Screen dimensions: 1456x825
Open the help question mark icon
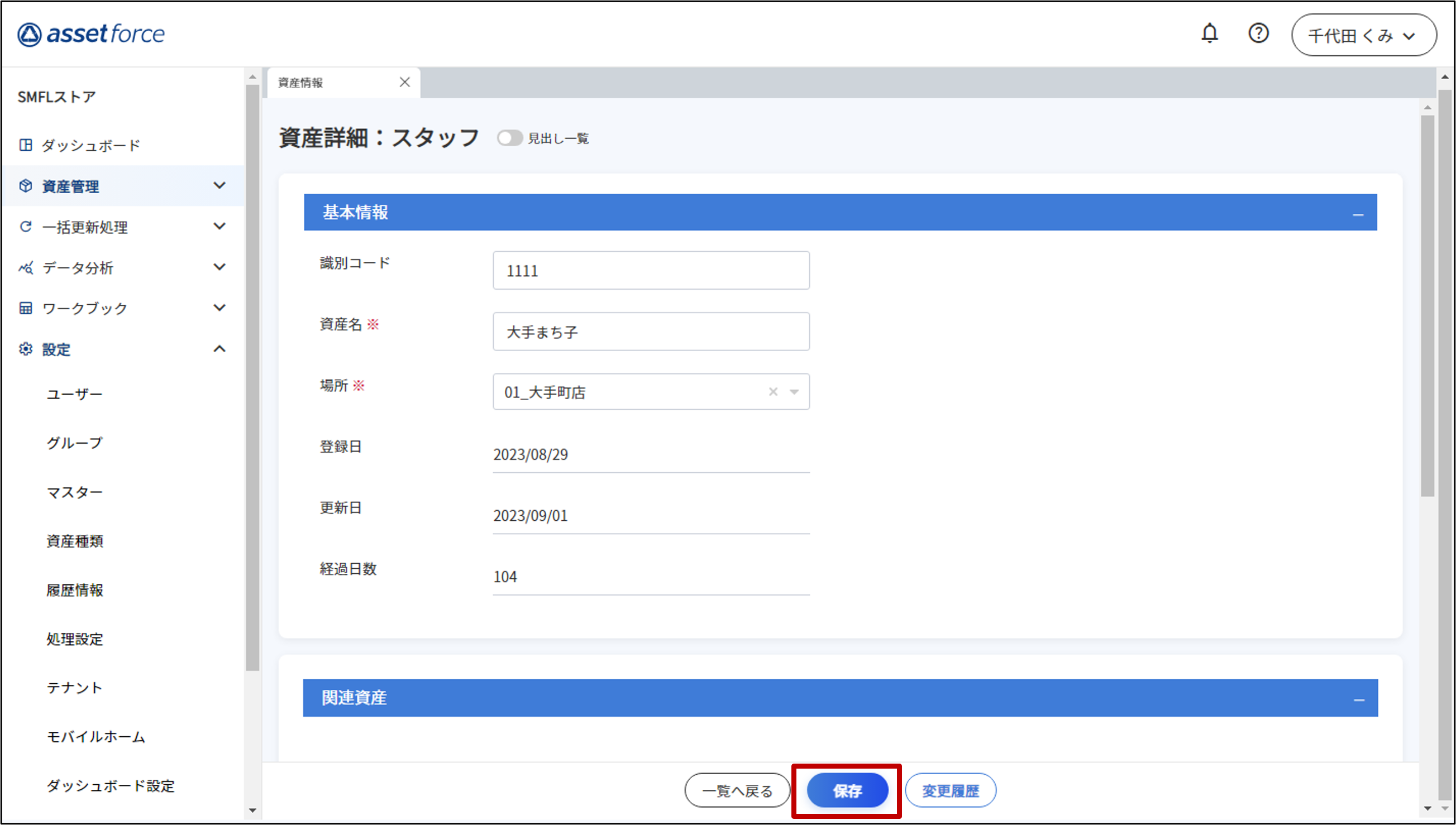(x=1258, y=33)
